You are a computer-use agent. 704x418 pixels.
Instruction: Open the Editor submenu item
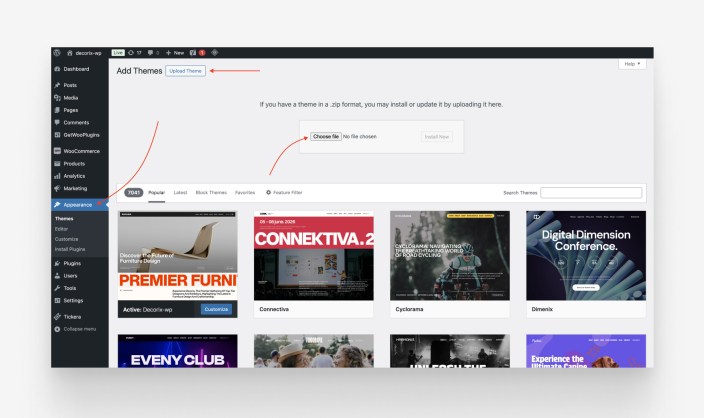click(61, 229)
